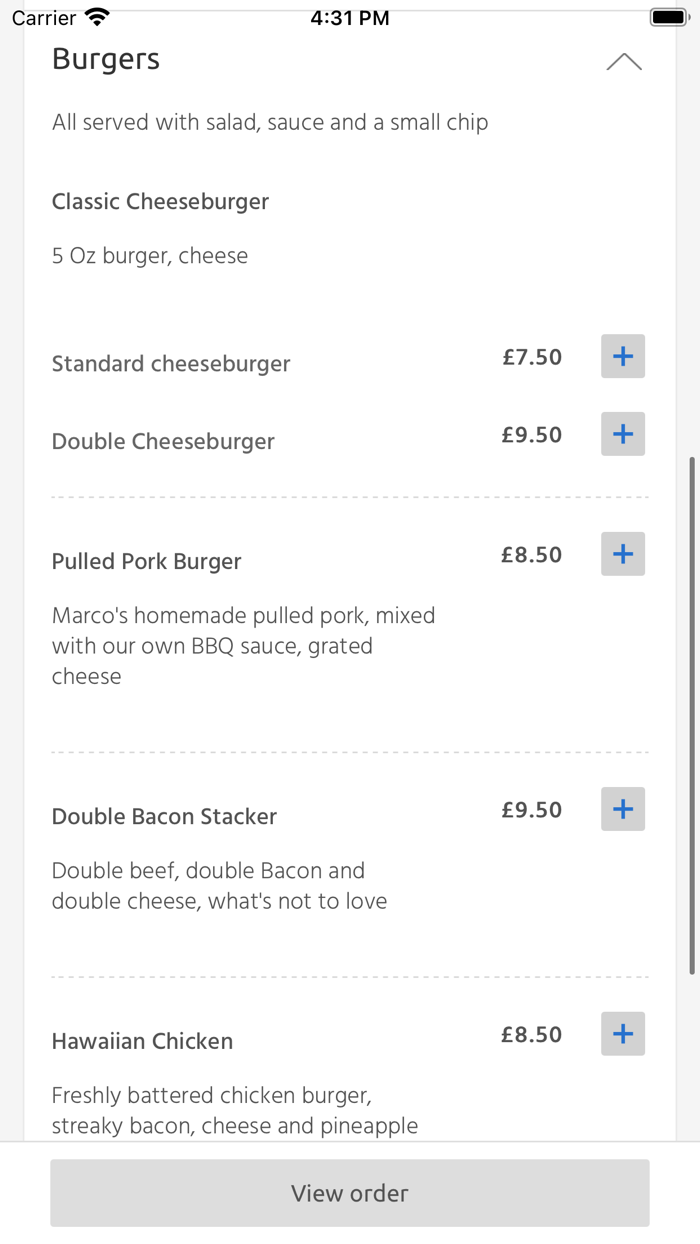This screenshot has height=1244, width=700.
Task: Select the Pulled Pork Burger name
Action: pos(146,561)
